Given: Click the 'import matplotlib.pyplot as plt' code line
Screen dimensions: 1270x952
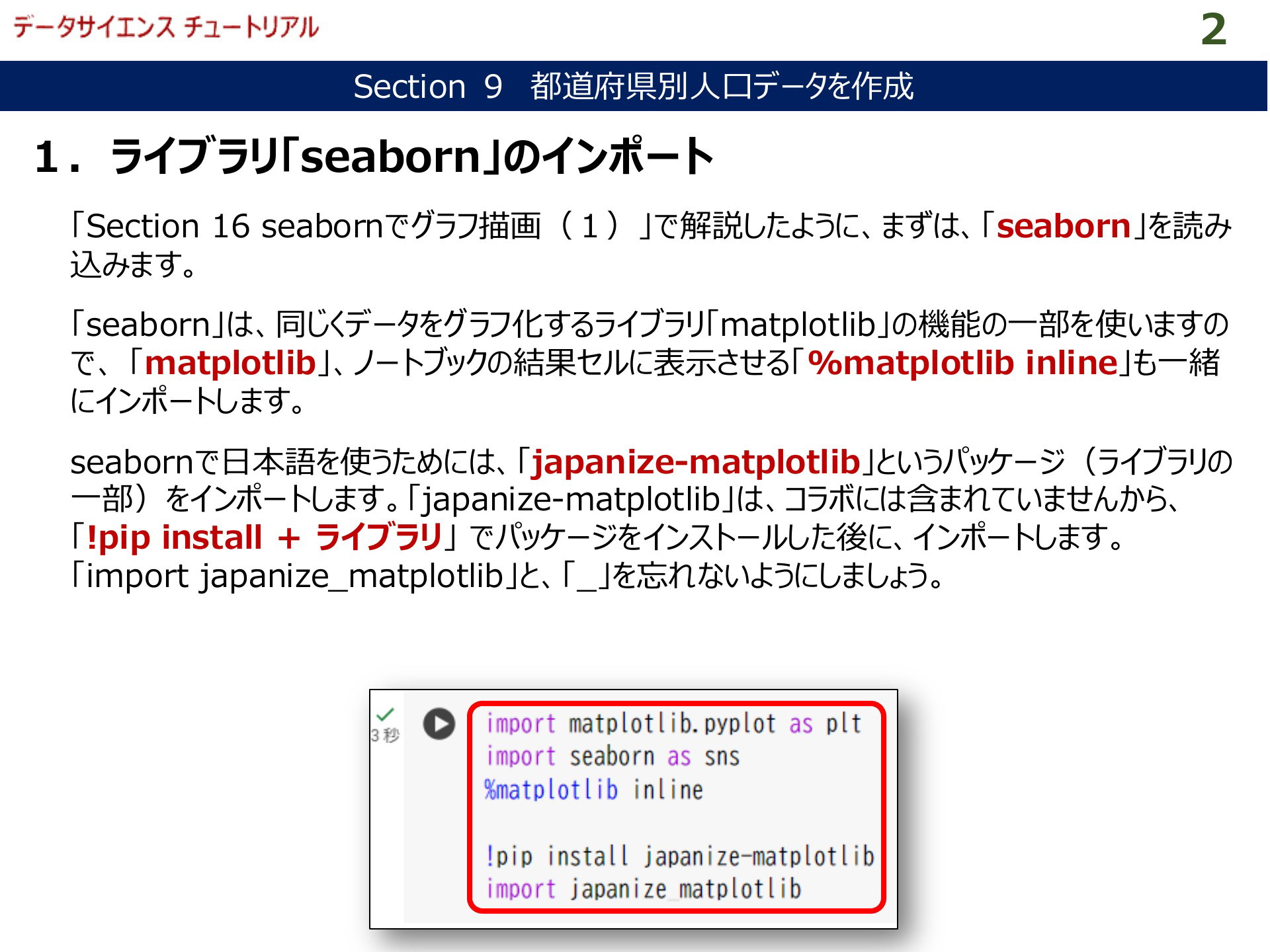Looking at the screenshot, I should (673, 724).
